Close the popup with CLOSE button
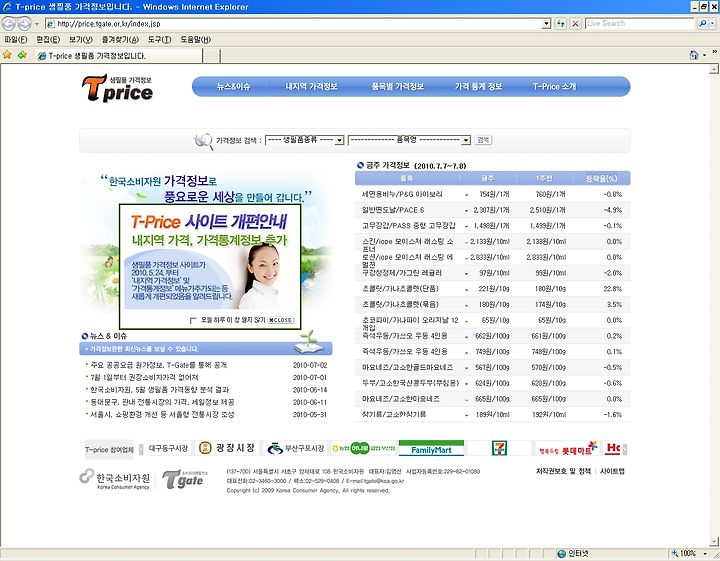The image size is (720, 561). point(281,320)
